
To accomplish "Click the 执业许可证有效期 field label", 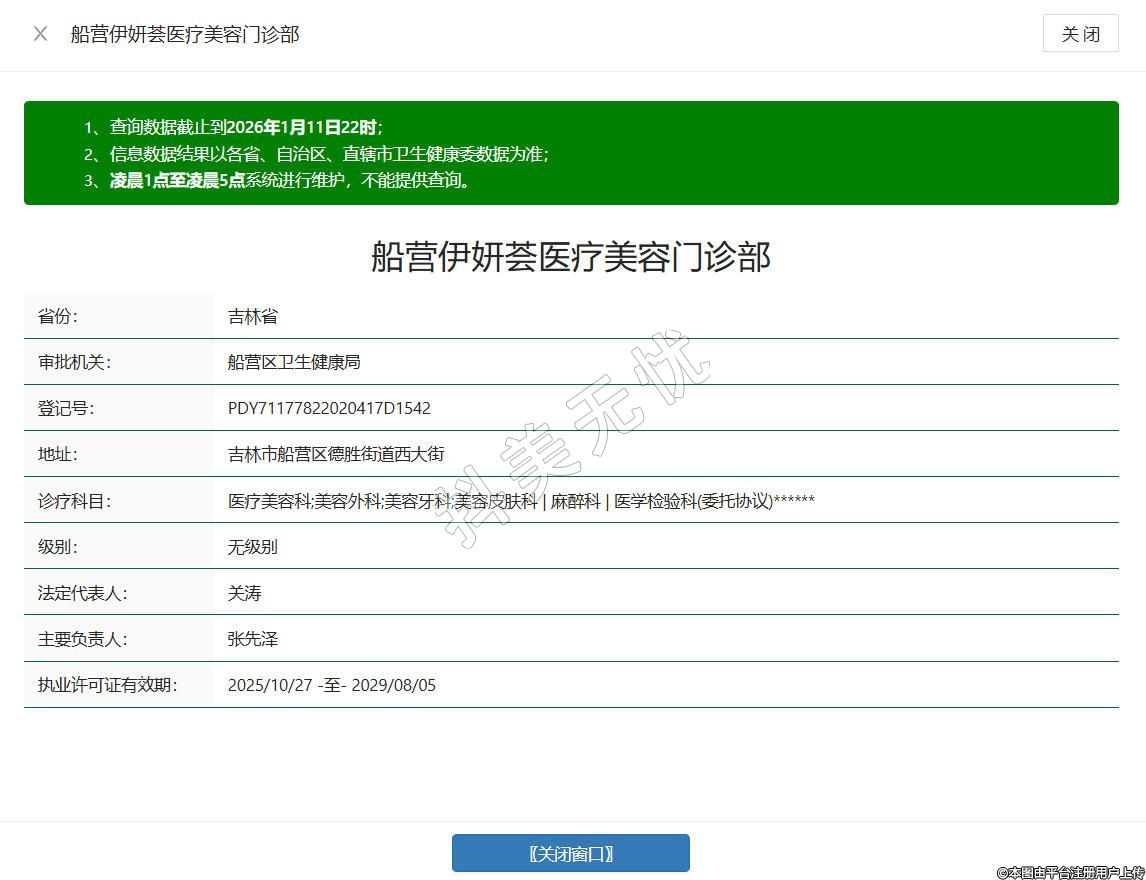I will pyautogui.click(x=107, y=685).
